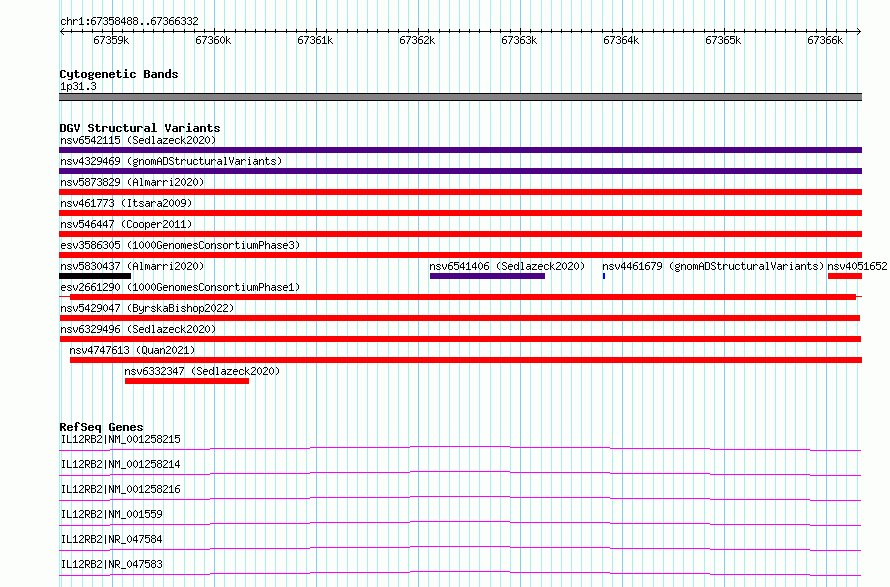This screenshot has height=587, width=890.
Task: Click the 67363k ruler position
Action: pos(519,40)
